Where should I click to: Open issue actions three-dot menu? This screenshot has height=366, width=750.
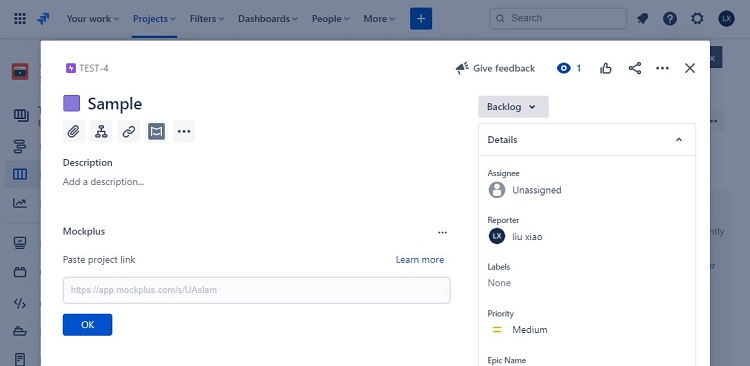tap(662, 68)
